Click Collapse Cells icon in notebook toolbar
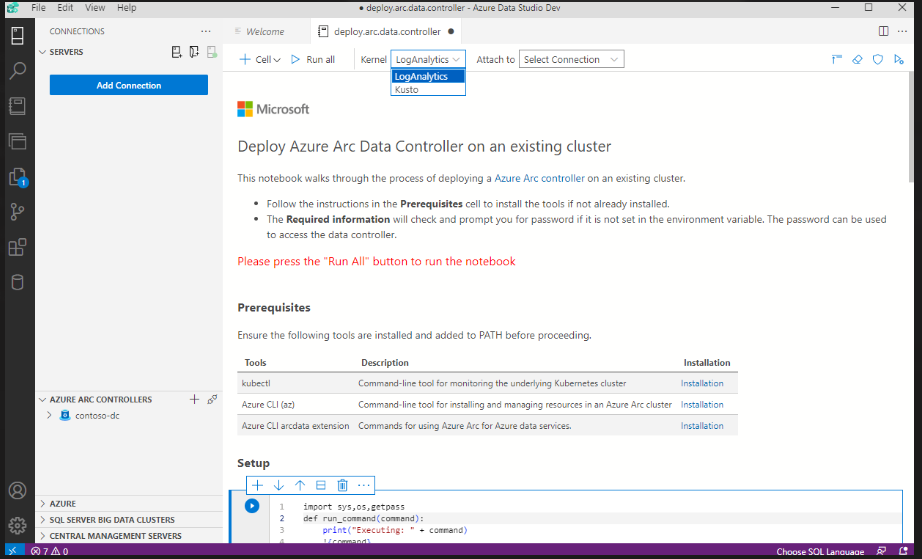The height and width of the screenshot is (559, 922). 837,59
